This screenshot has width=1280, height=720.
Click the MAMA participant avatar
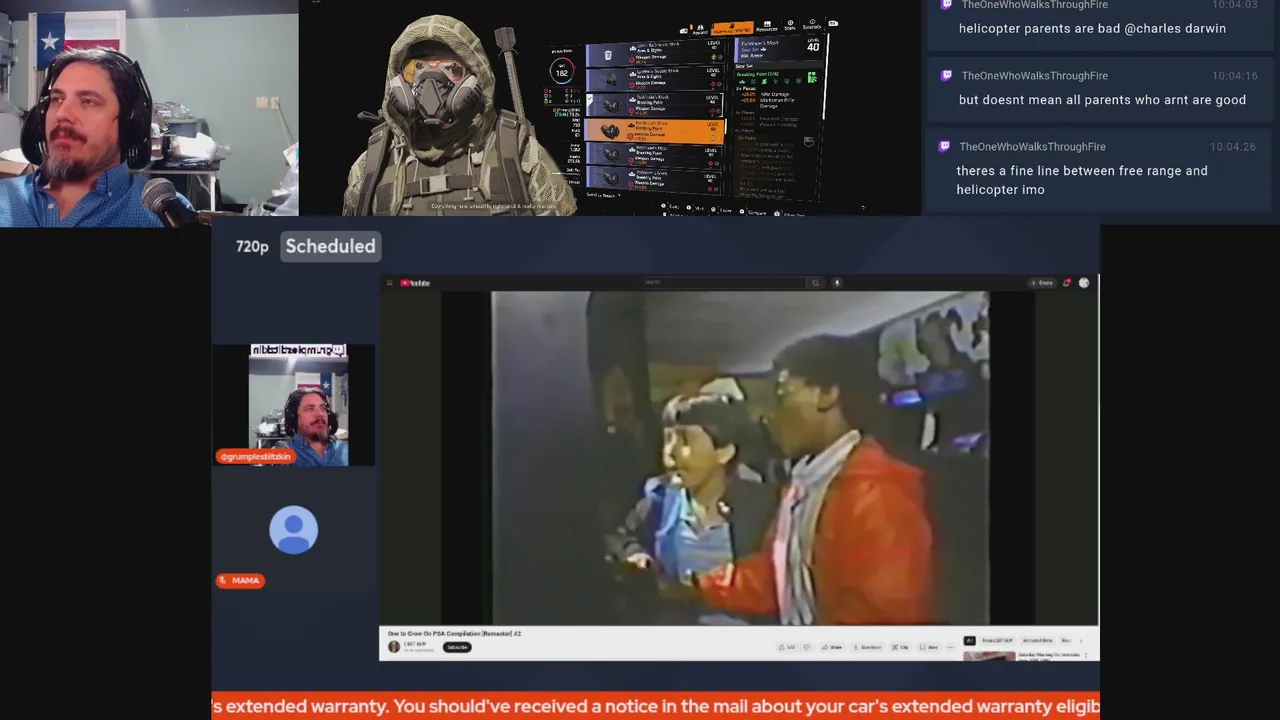click(294, 530)
